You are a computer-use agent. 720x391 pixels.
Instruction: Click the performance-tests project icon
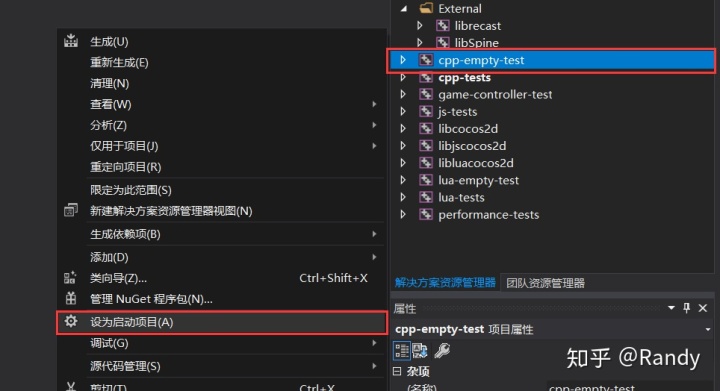426,214
